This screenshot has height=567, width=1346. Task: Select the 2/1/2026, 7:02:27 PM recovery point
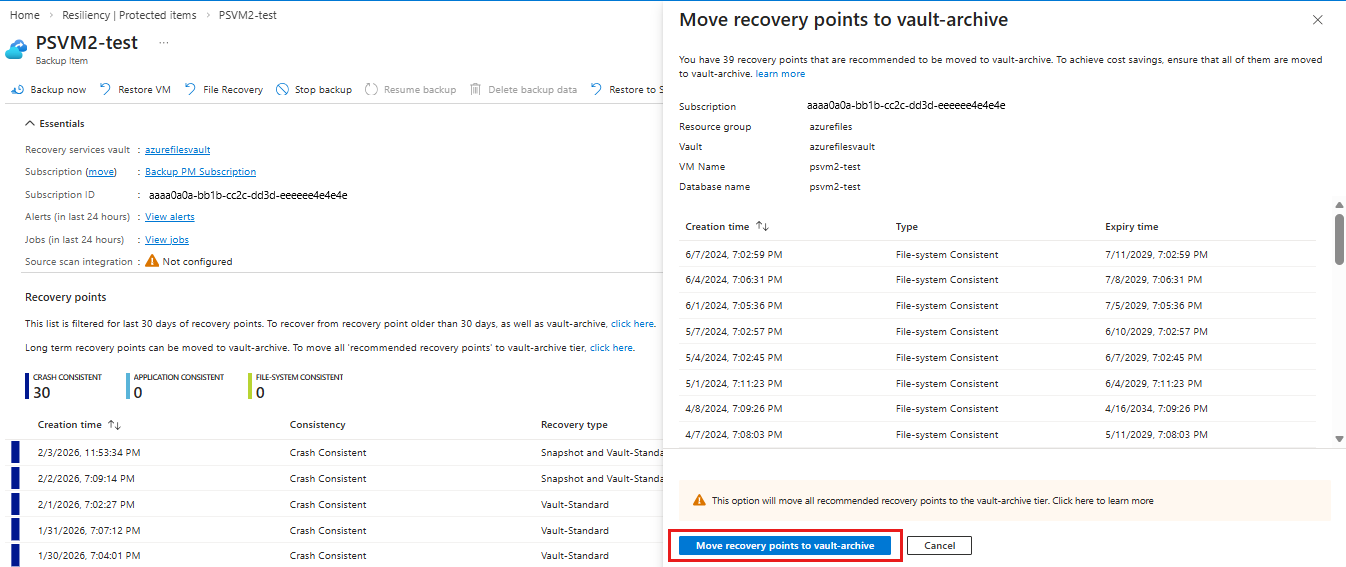pos(335,505)
